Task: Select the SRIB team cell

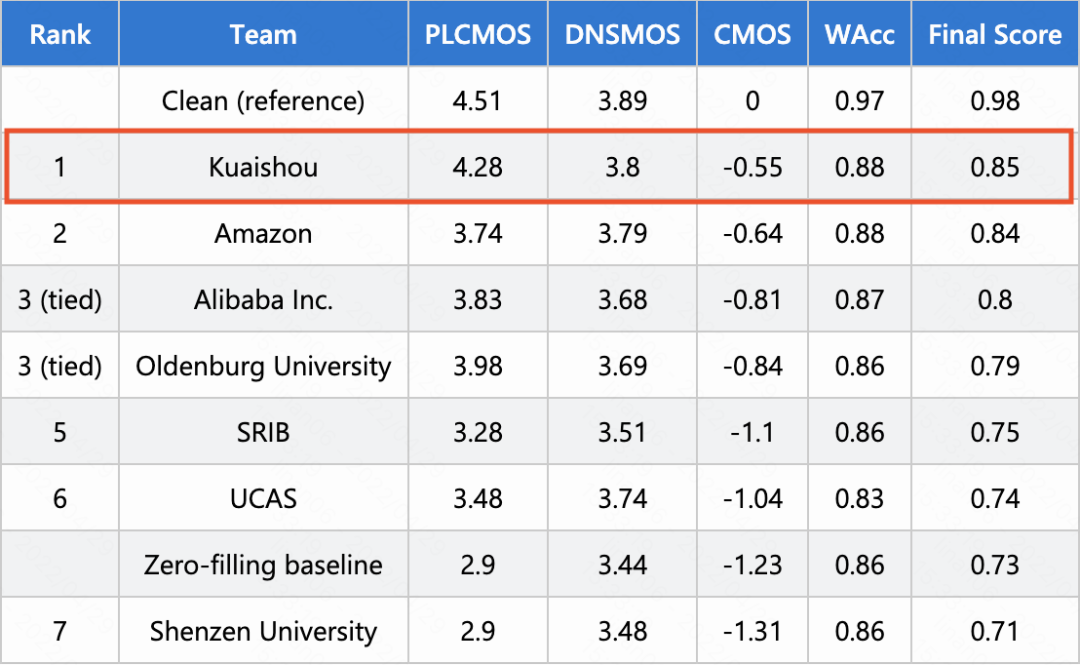Action: (263, 432)
